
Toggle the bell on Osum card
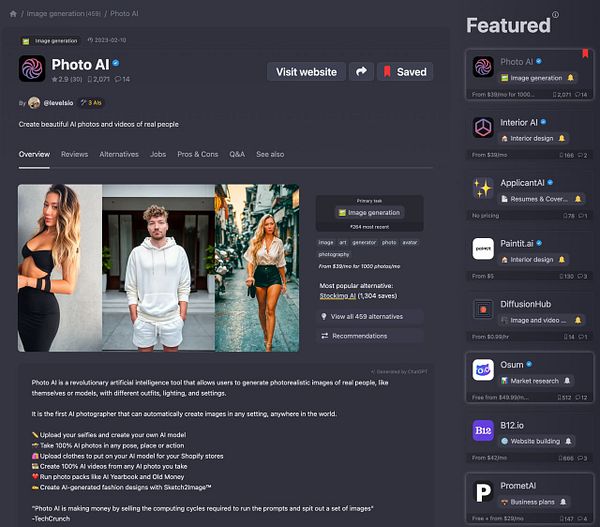pyautogui.click(x=567, y=381)
